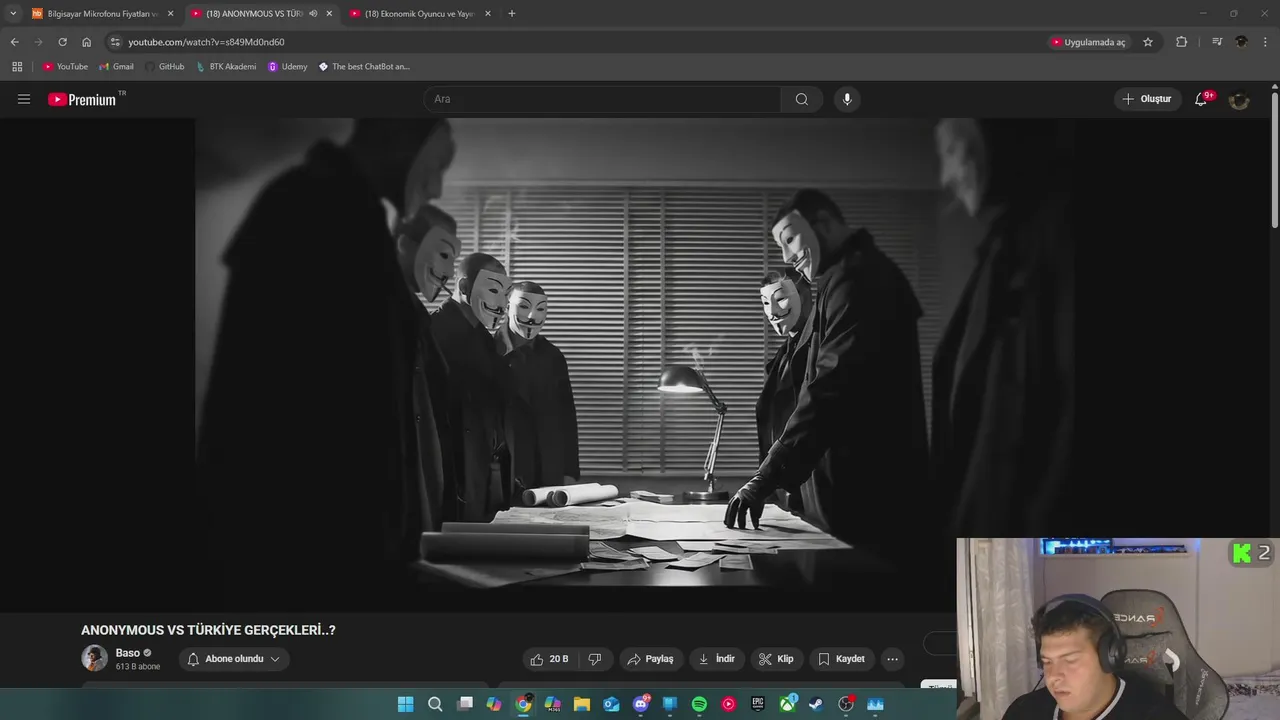Open OBS Studio from the taskbar
This screenshot has width=1280, height=720.
pos(846,704)
